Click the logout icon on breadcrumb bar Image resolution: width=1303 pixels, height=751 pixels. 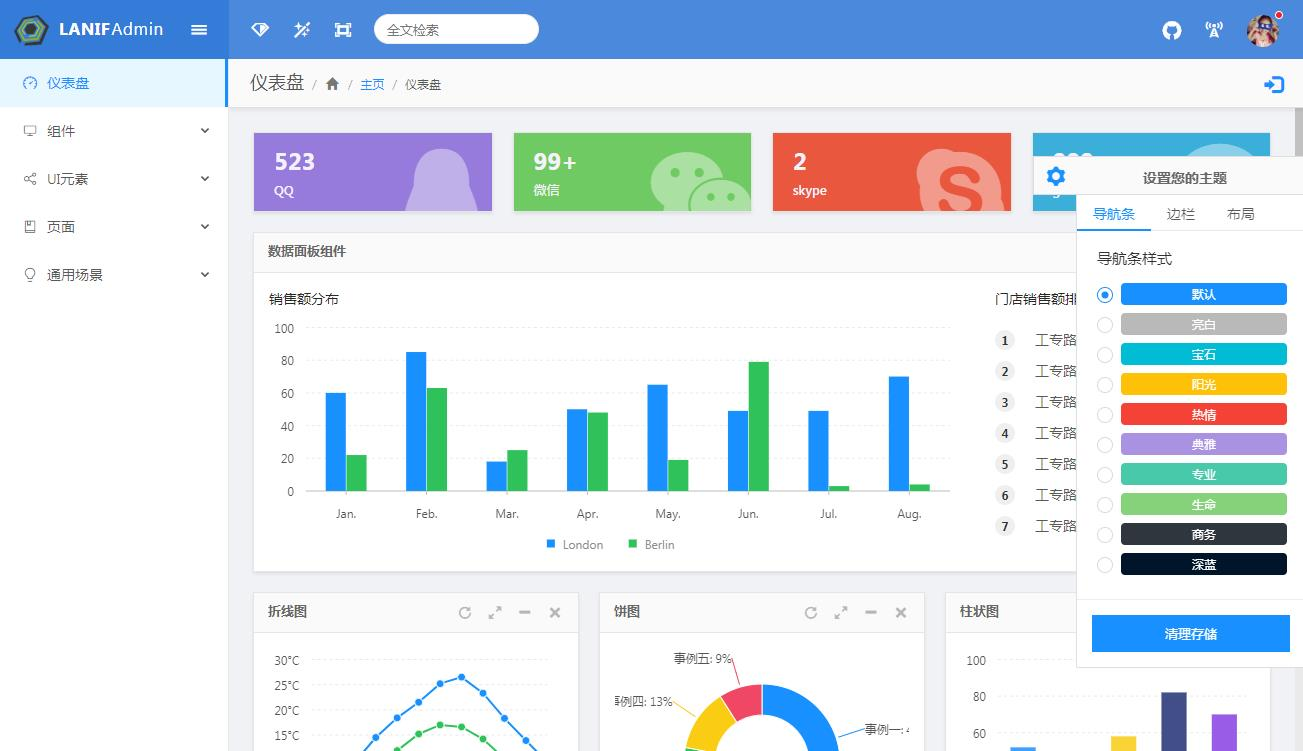click(x=1274, y=85)
